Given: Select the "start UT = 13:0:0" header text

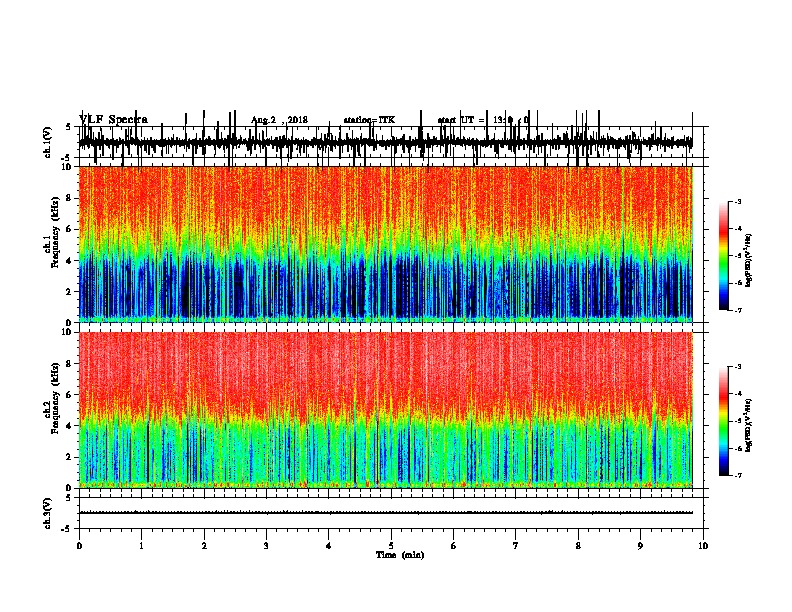Looking at the screenshot, I should click(484, 120).
